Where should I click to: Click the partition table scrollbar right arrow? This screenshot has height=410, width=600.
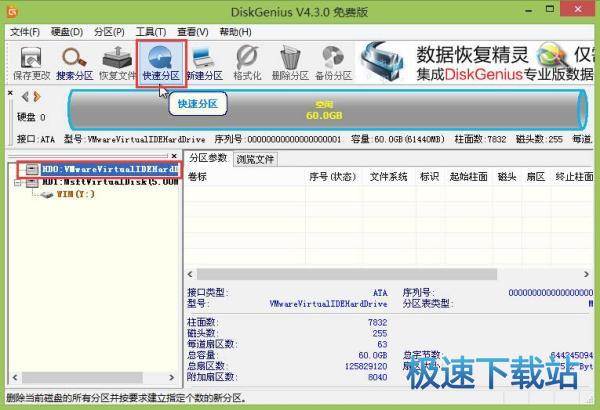click(x=586, y=274)
